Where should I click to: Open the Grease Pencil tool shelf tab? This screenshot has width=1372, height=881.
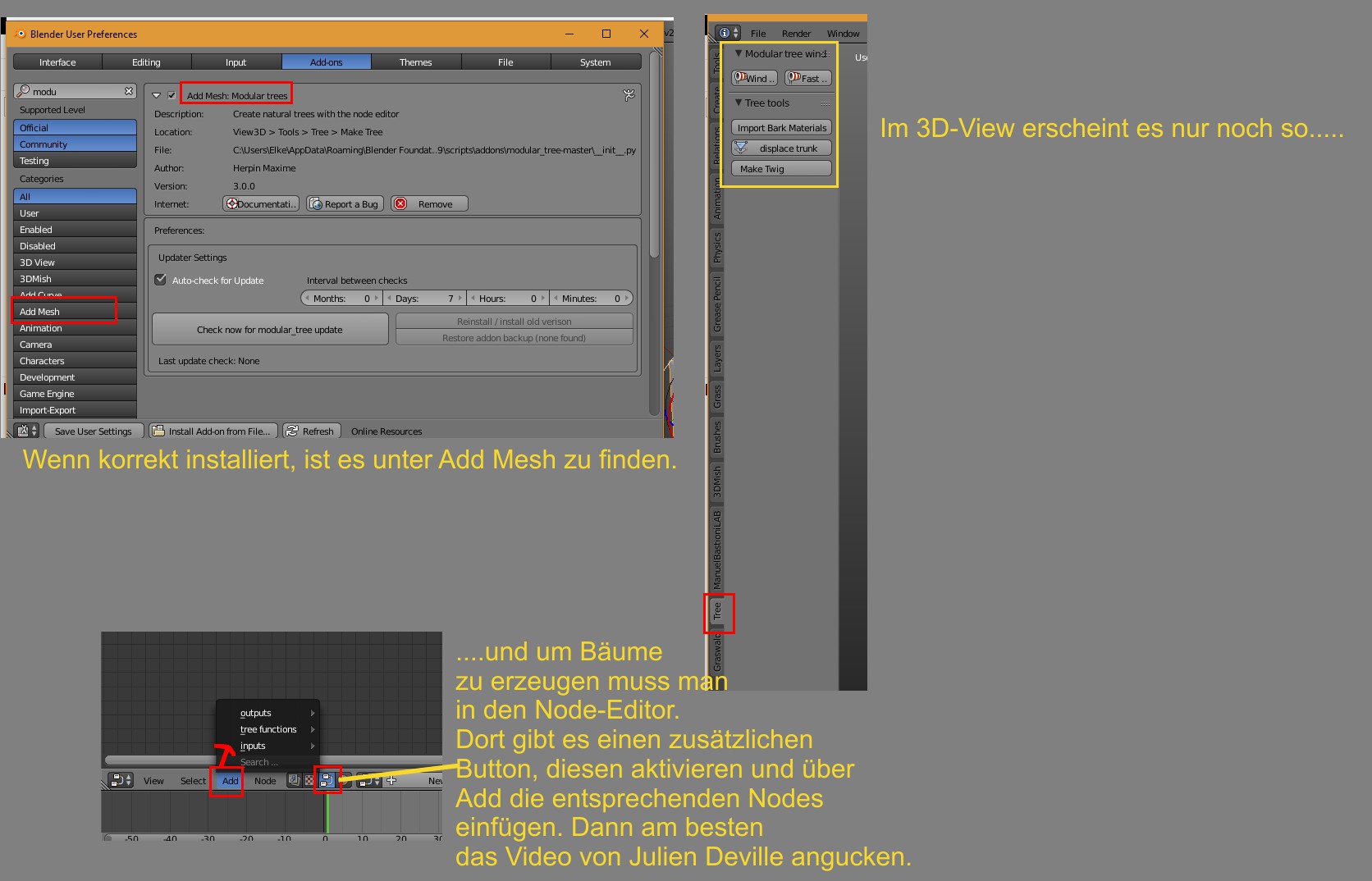pyautogui.click(x=717, y=304)
